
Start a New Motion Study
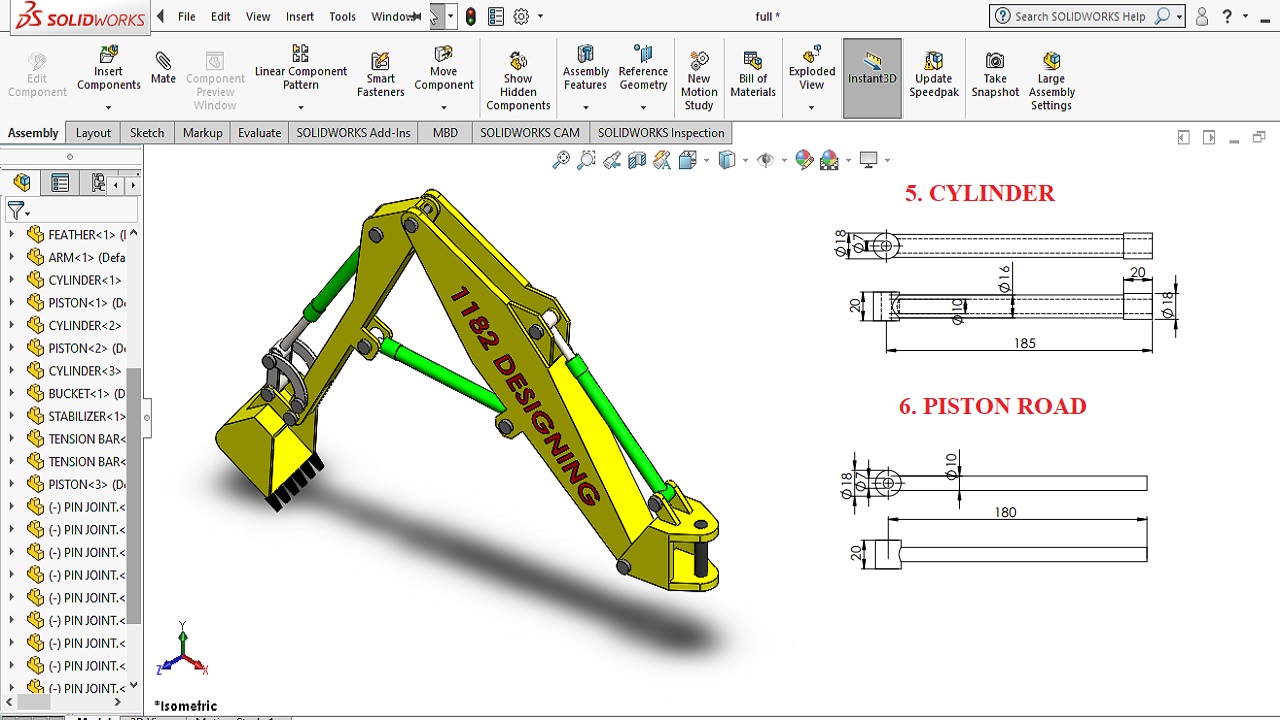tap(699, 81)
